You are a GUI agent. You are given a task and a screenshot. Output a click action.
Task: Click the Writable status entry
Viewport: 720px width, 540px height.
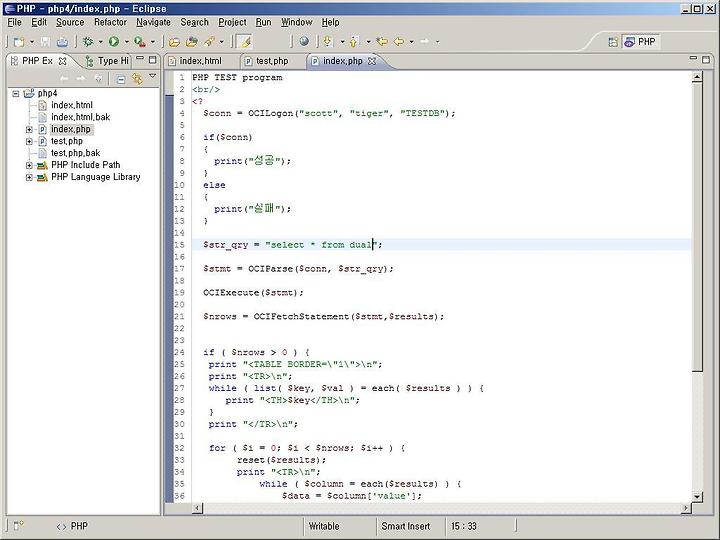click(x=324, y=526)
